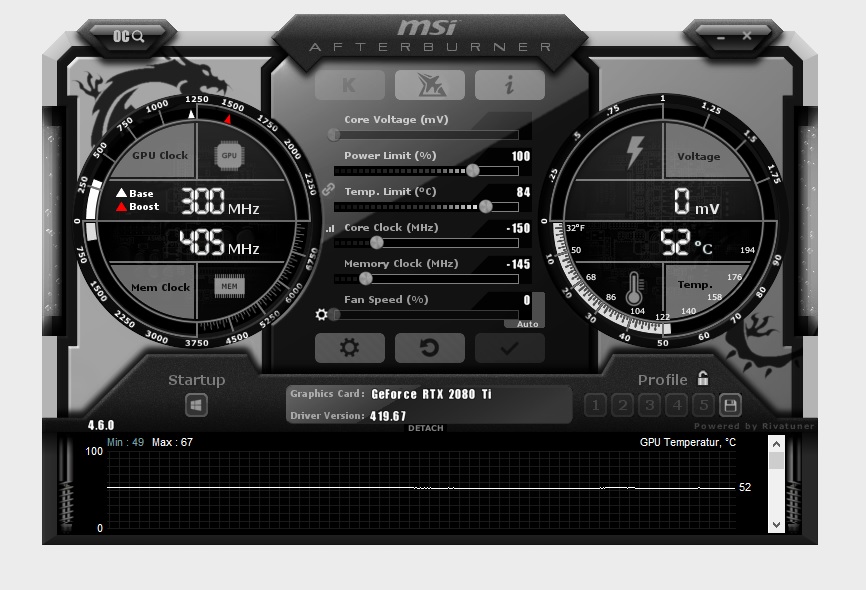Click the MEM chip icon in the clock gauge
The height and width of the screenshot is (590, 866).
coord(229,286)
